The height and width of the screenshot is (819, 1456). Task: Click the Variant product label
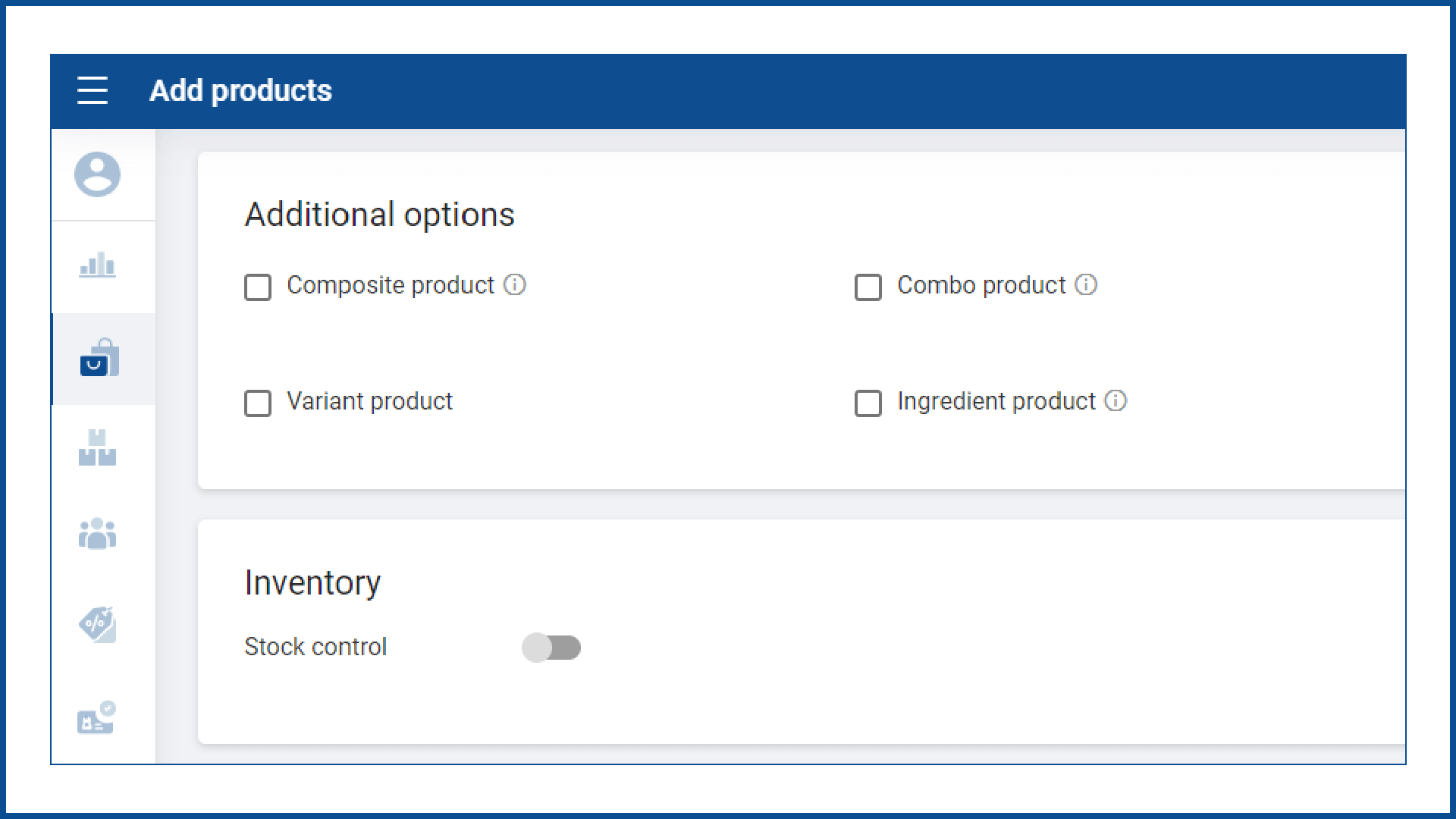coord(369,401)
